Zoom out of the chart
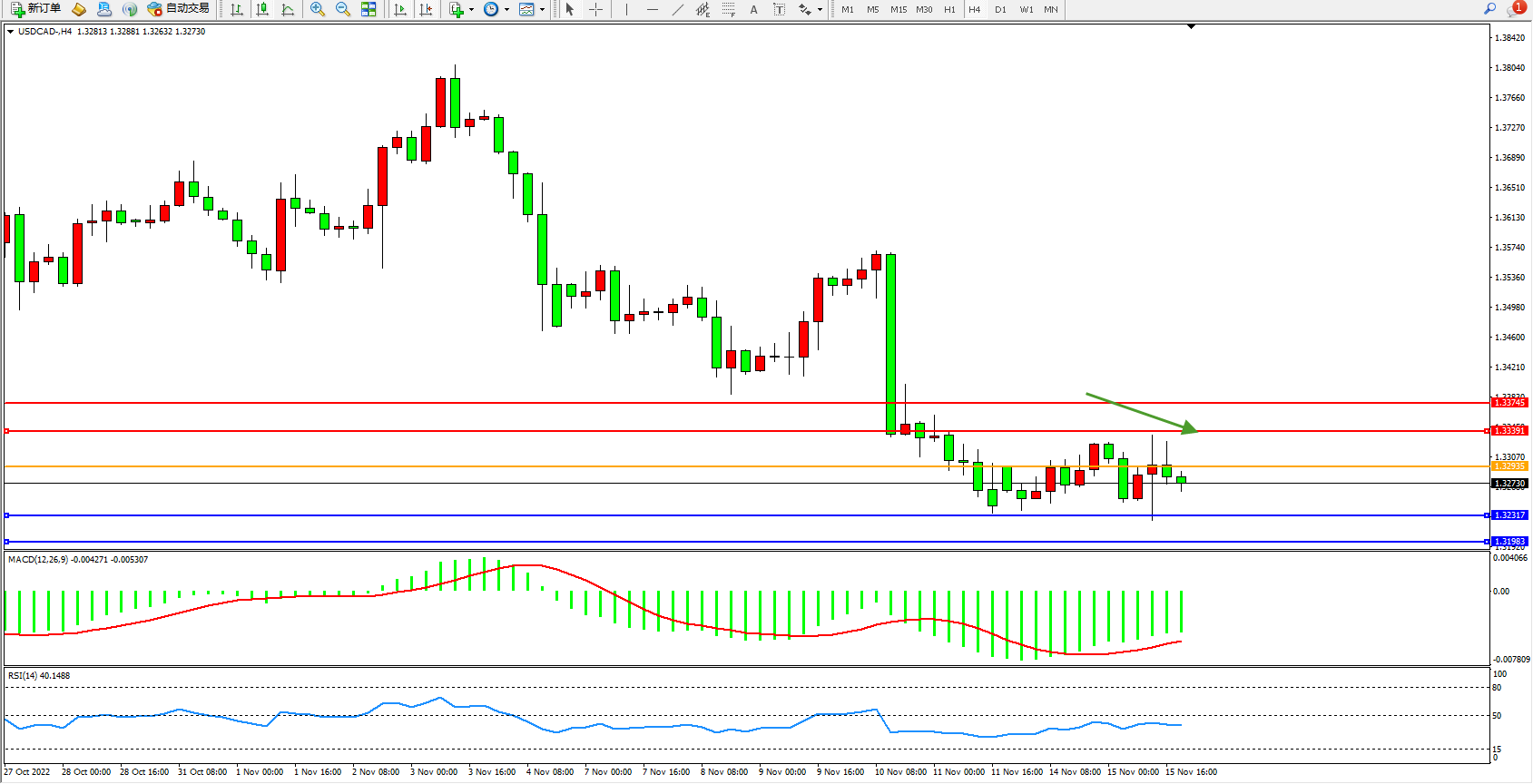Image resolution: width=1533 pixels, height=784 pixels. [343, 9]
